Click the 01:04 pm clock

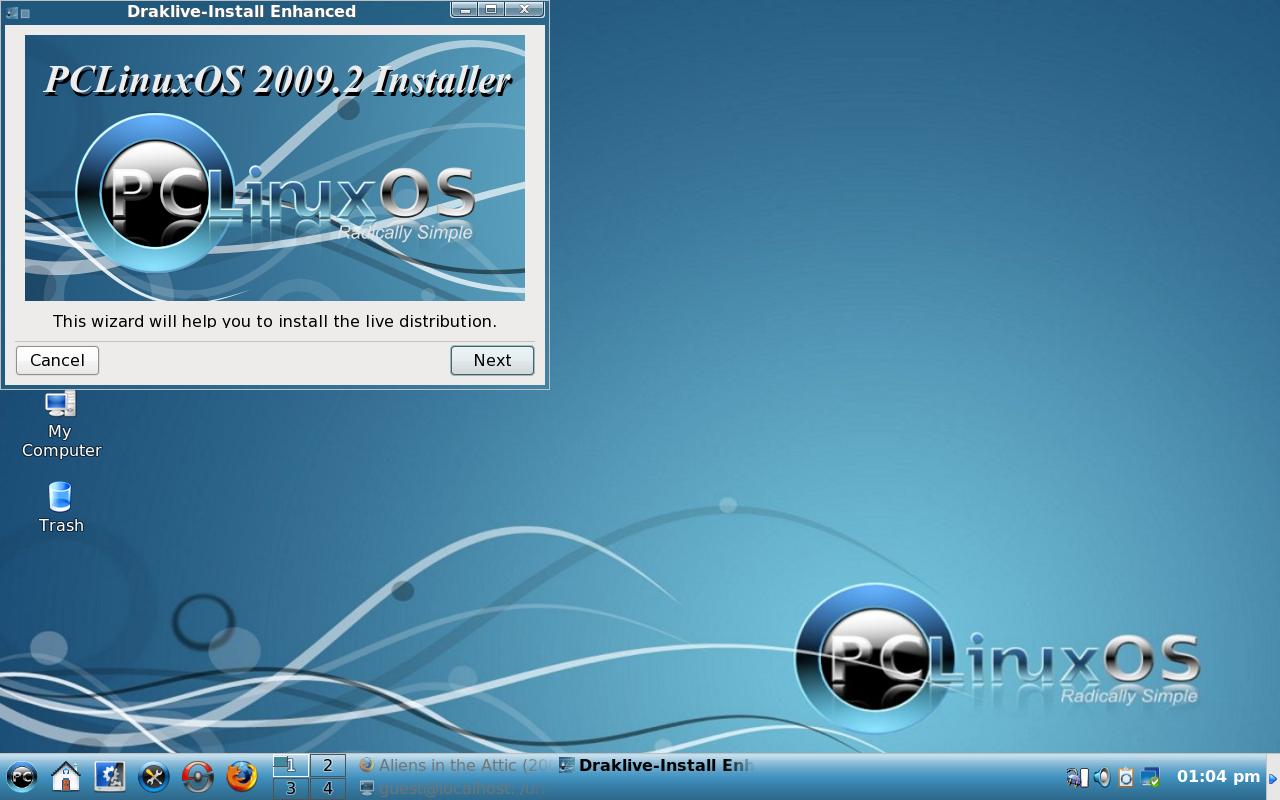click(x=1218, y=776)
